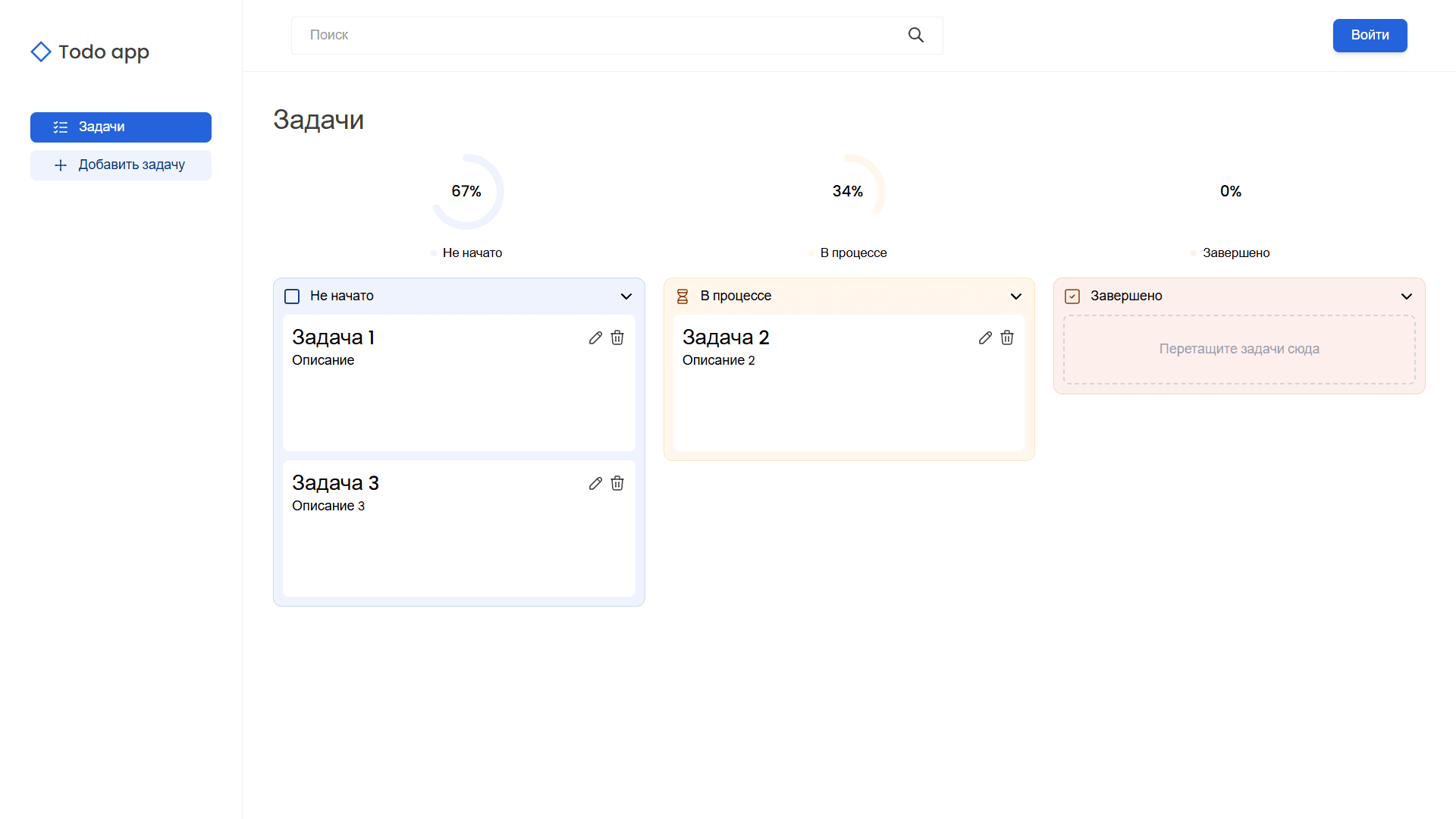Click the Перетащите задачи сюда drop zone
Image resolution: width=1456 pixels, height=819 pixels.
(x=1239, y=350)
